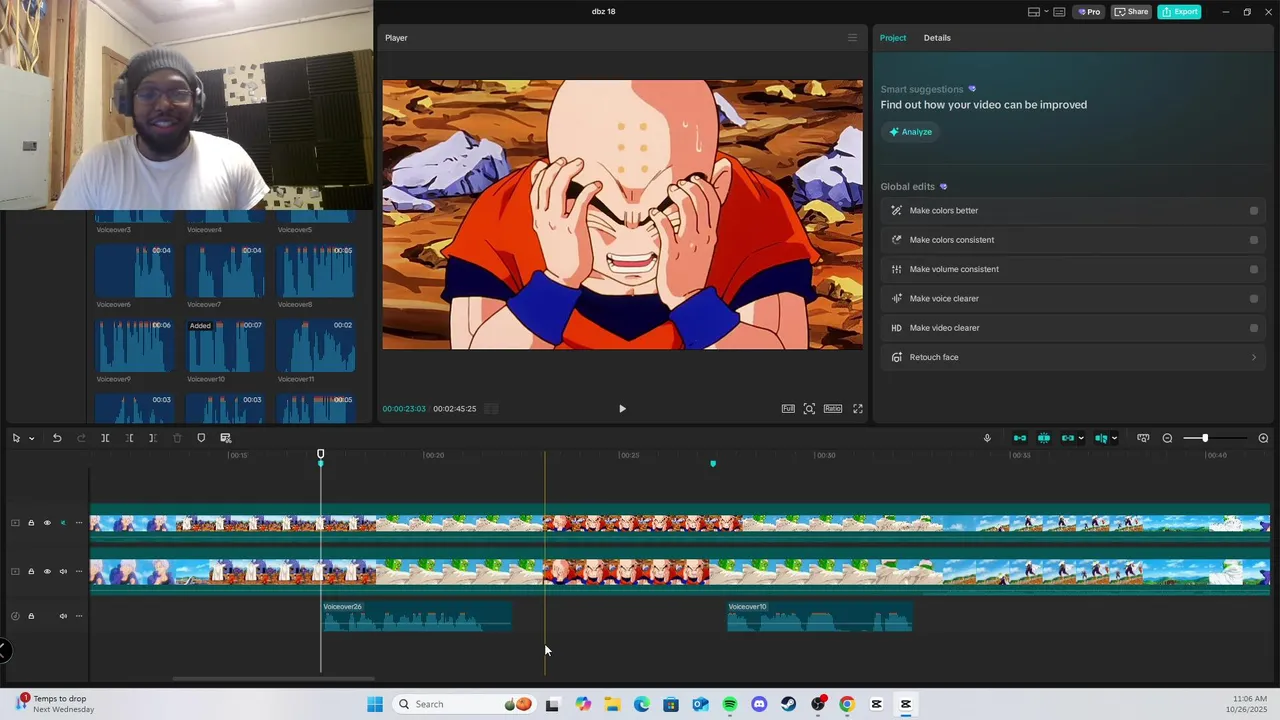Switch to the Project tab

coord(893,38)
